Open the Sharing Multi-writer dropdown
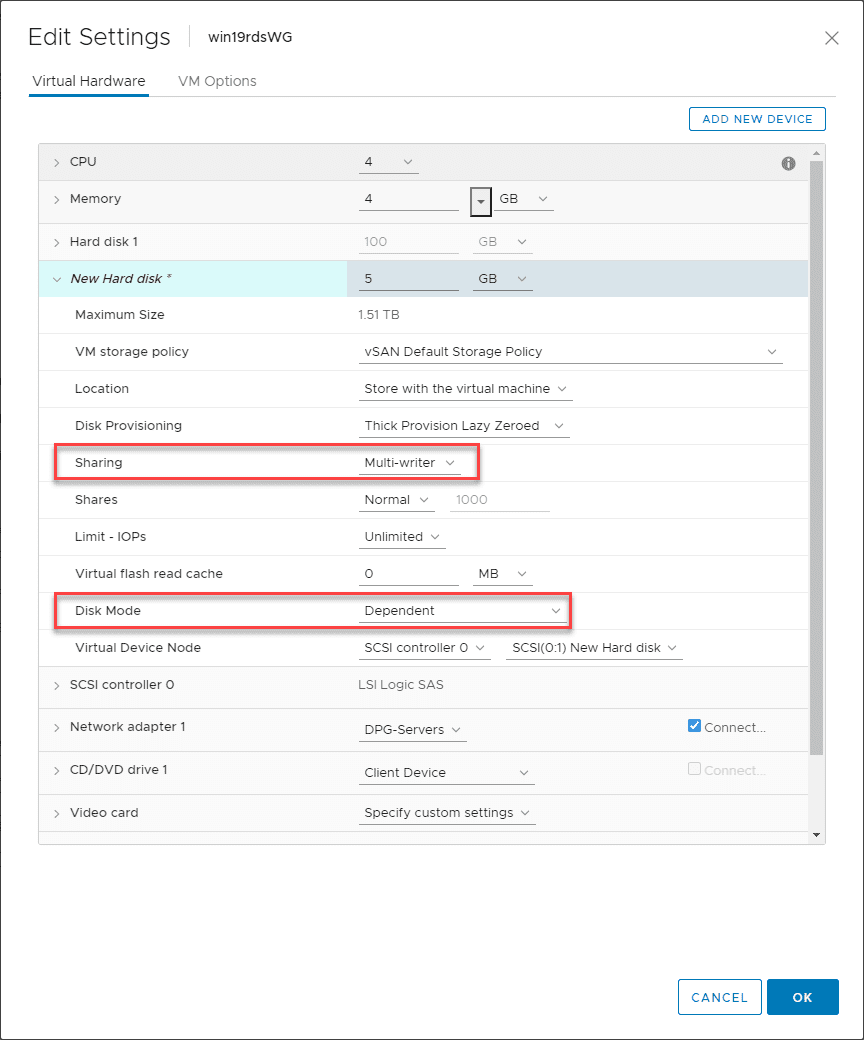The height and width of the screenshot is (1040, 864). [x=410, y=463]
